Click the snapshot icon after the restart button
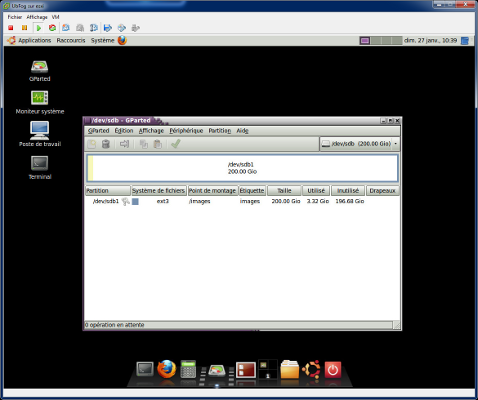 tap(66, 28)
